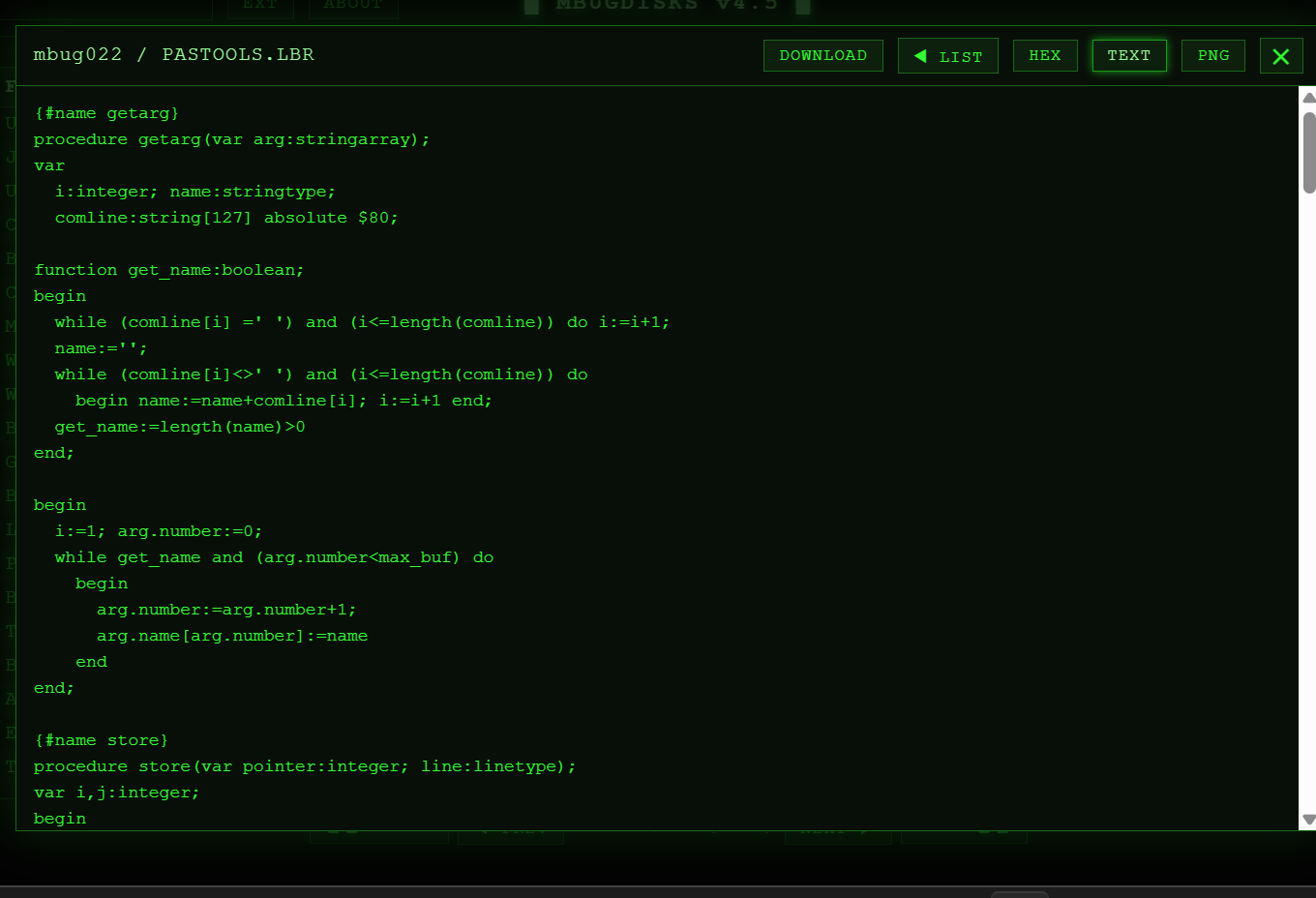The width and height of the screenshot is (1316, 898).
Task: Click the line "i:=1; arg.number:=0;"
Action: coord(159,531)
